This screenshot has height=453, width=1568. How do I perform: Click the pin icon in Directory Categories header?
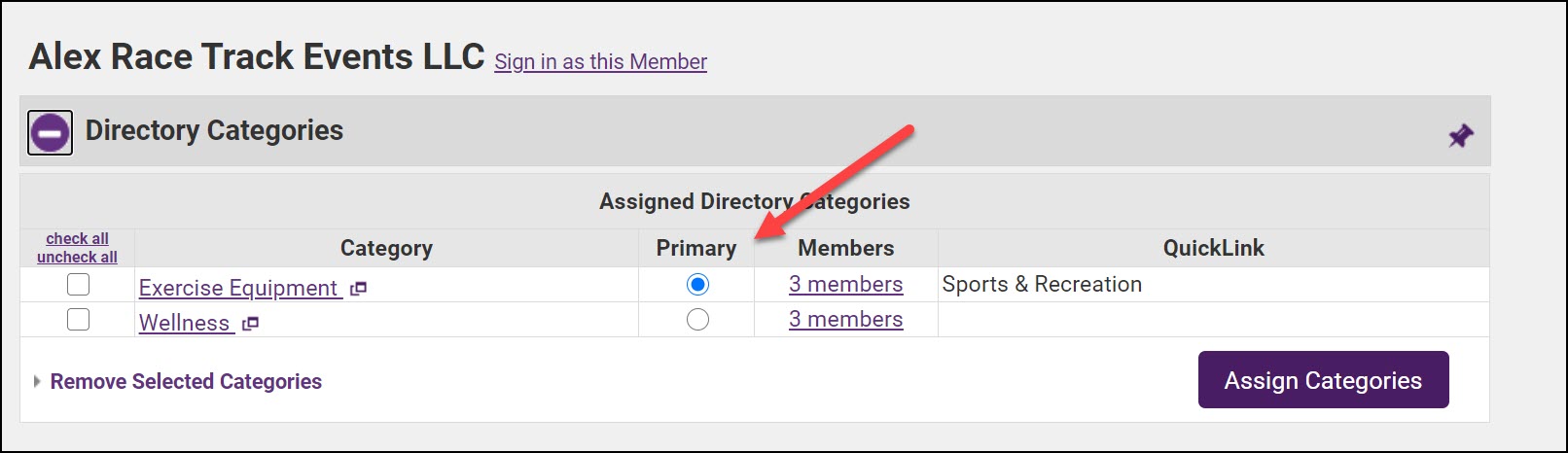[1460, 135]
